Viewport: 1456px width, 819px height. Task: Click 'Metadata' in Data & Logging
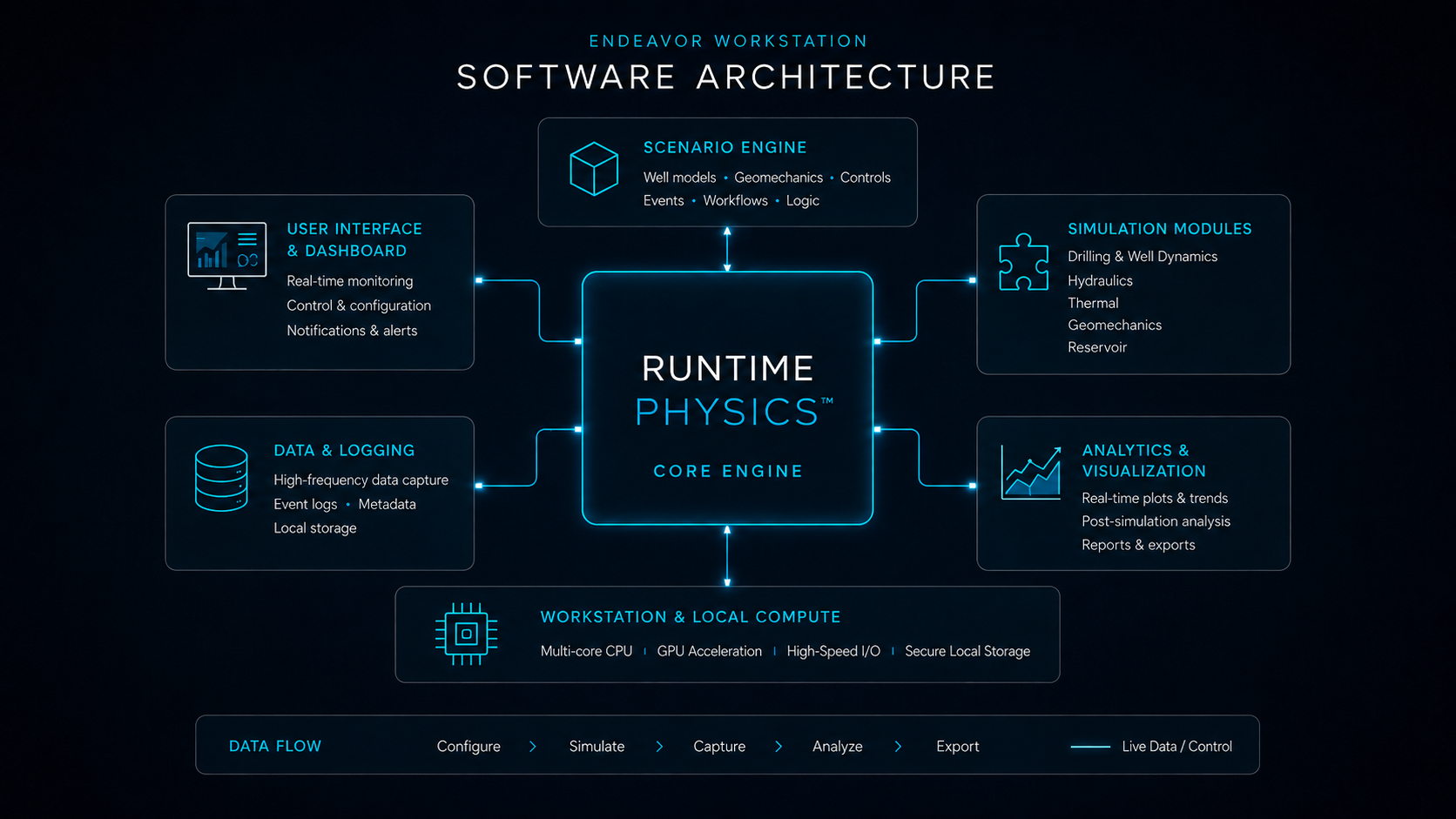pyautogui.click(x=388, y=505)
